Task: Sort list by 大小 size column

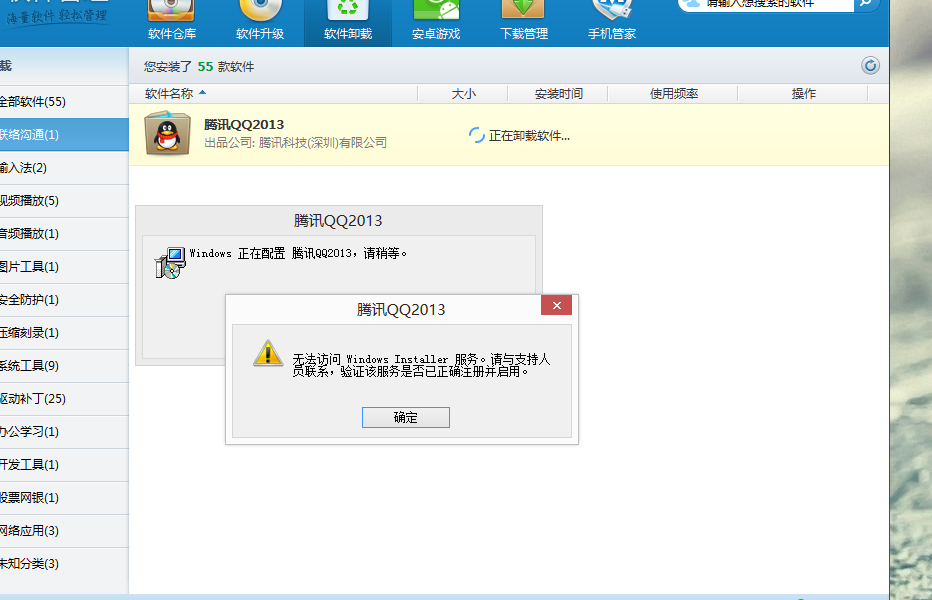Action: [x=463, y=93]
